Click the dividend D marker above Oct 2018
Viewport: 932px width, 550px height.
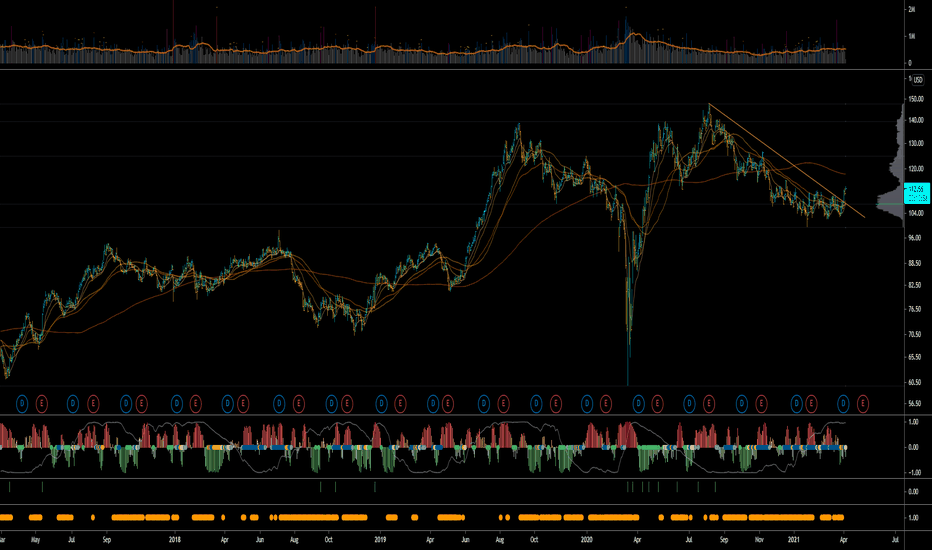click(331, 404)
